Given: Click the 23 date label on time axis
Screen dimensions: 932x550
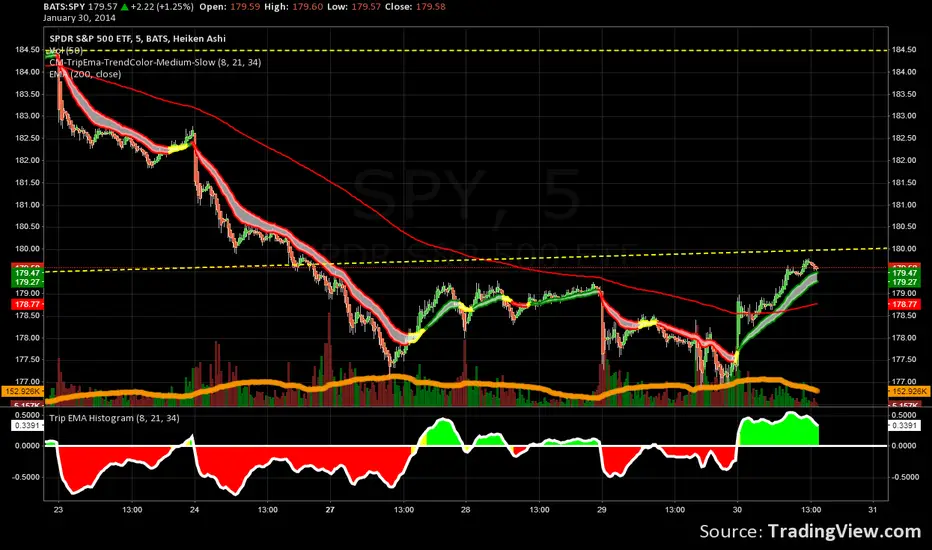Looking at the screenshot, I should pos(58,510).
